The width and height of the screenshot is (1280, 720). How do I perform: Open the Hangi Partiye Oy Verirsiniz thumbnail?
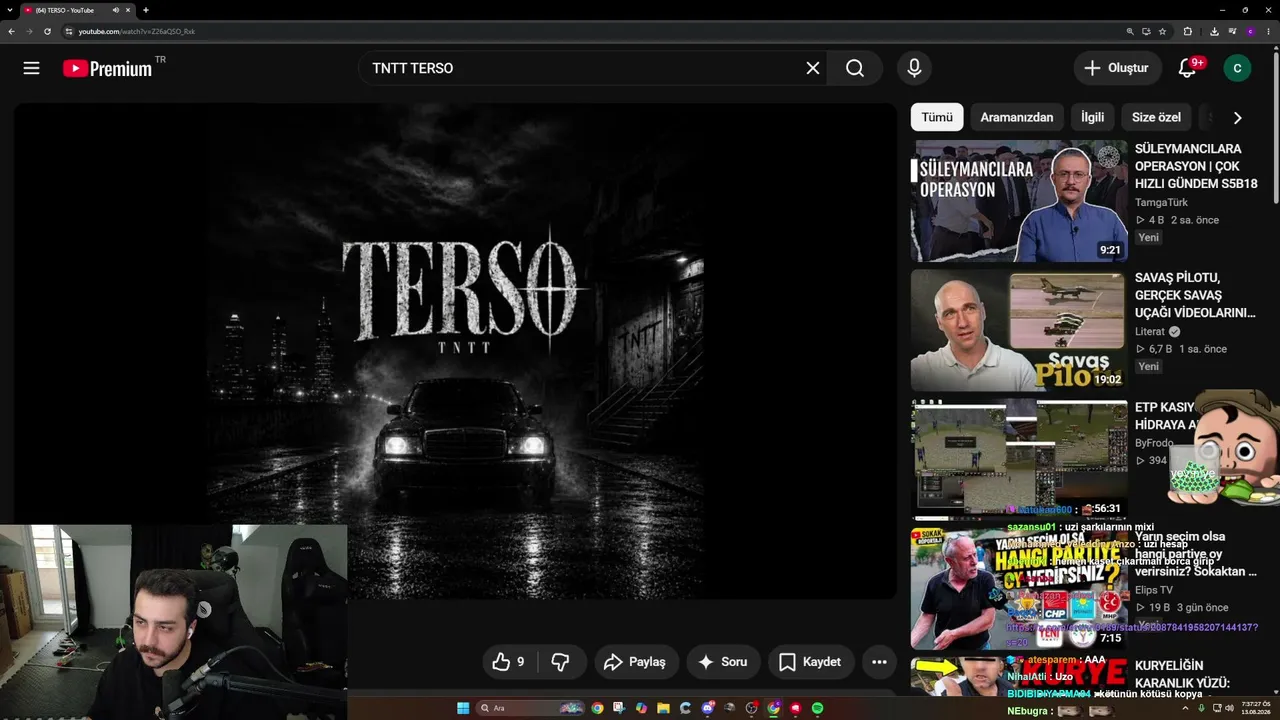[1019, 589]
